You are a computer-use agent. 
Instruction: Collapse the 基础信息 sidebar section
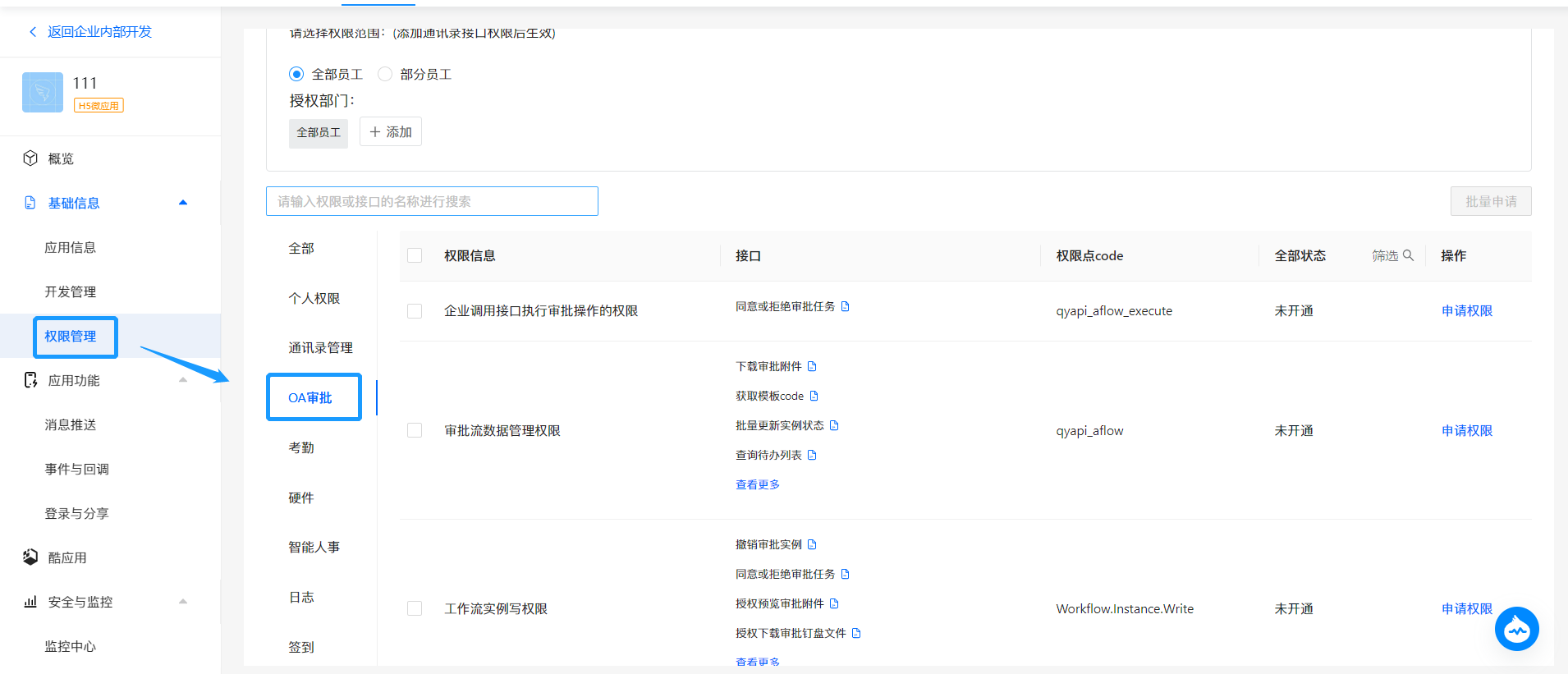[183, 203]
